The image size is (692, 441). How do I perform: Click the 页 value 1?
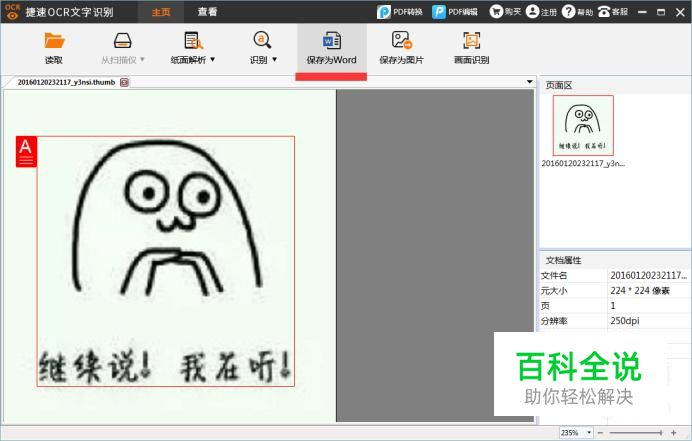613,305
